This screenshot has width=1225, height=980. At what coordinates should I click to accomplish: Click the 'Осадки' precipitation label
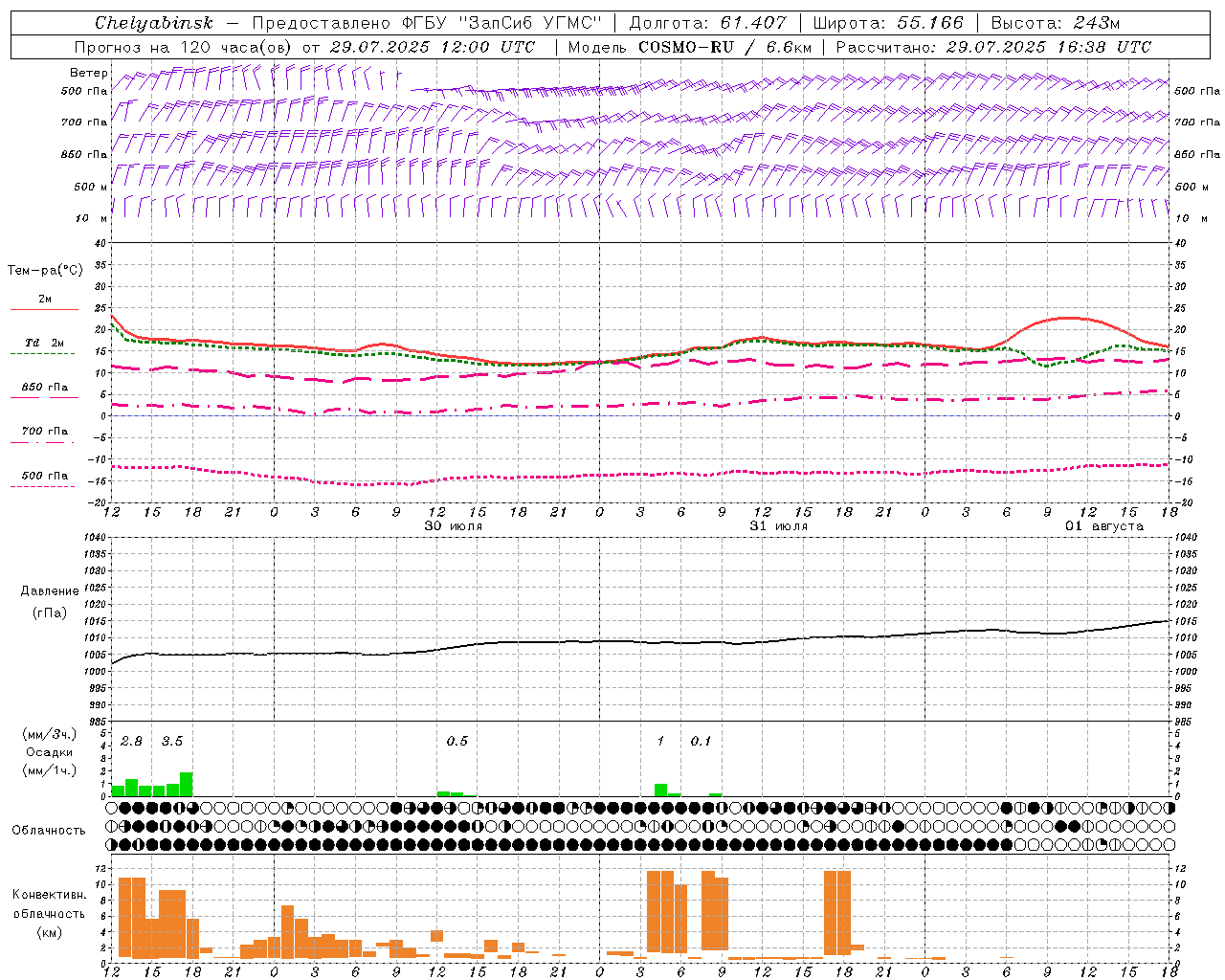[49, 752]
